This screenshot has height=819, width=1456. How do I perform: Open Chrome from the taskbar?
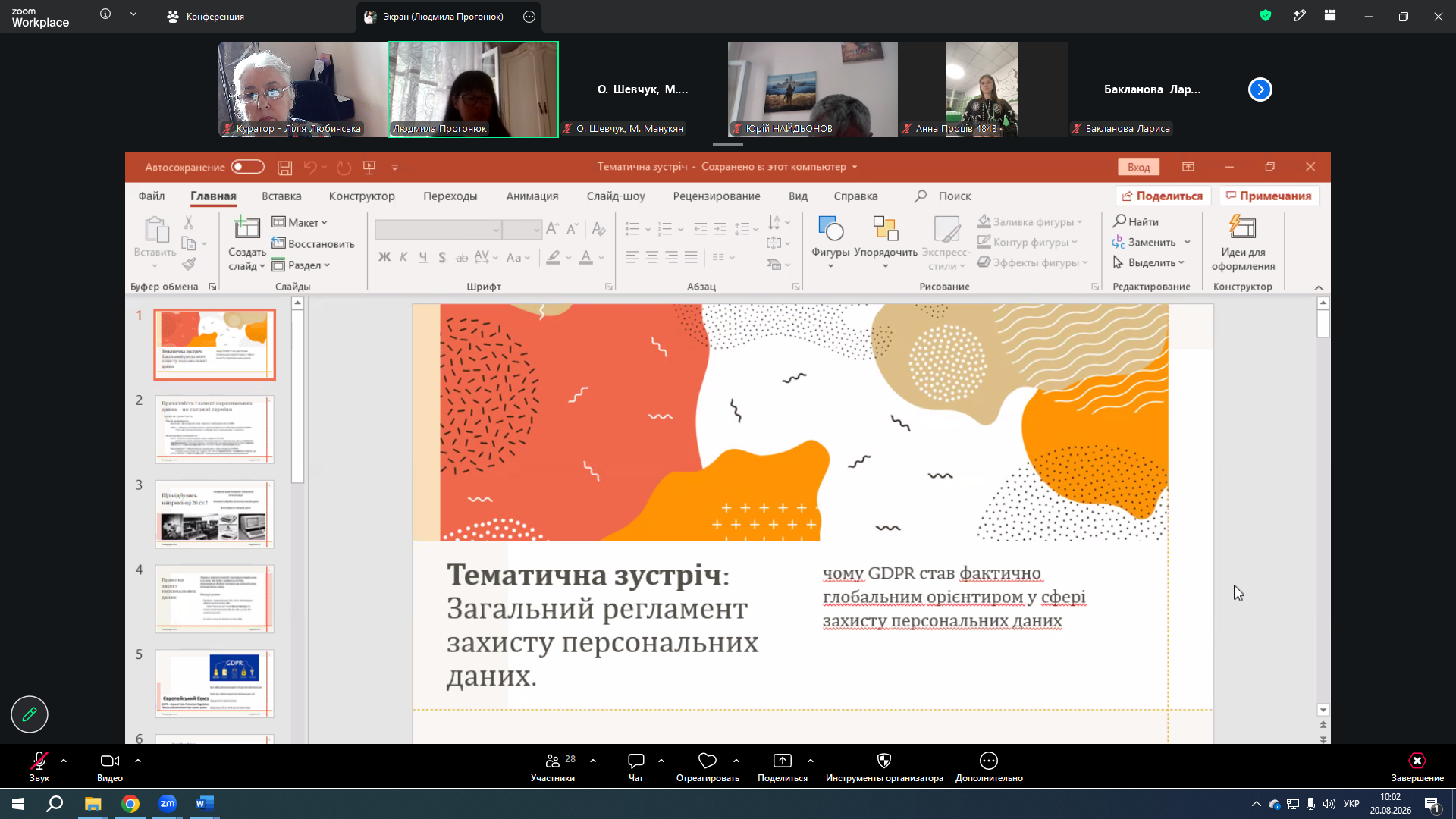[x=130, y=804]
